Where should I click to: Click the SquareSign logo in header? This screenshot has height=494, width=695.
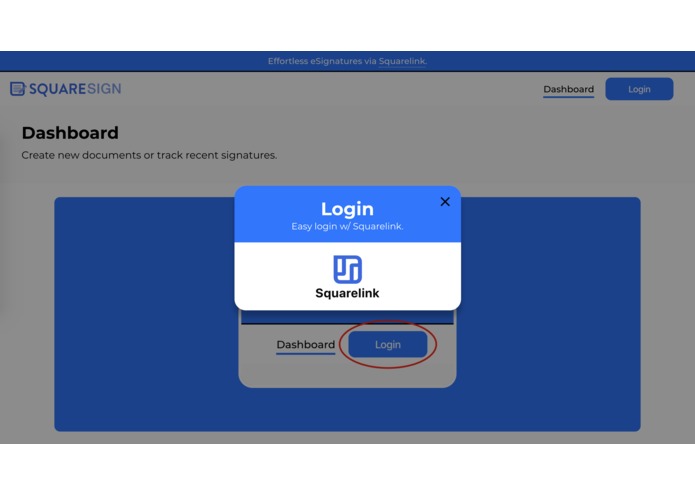(66, 89)
